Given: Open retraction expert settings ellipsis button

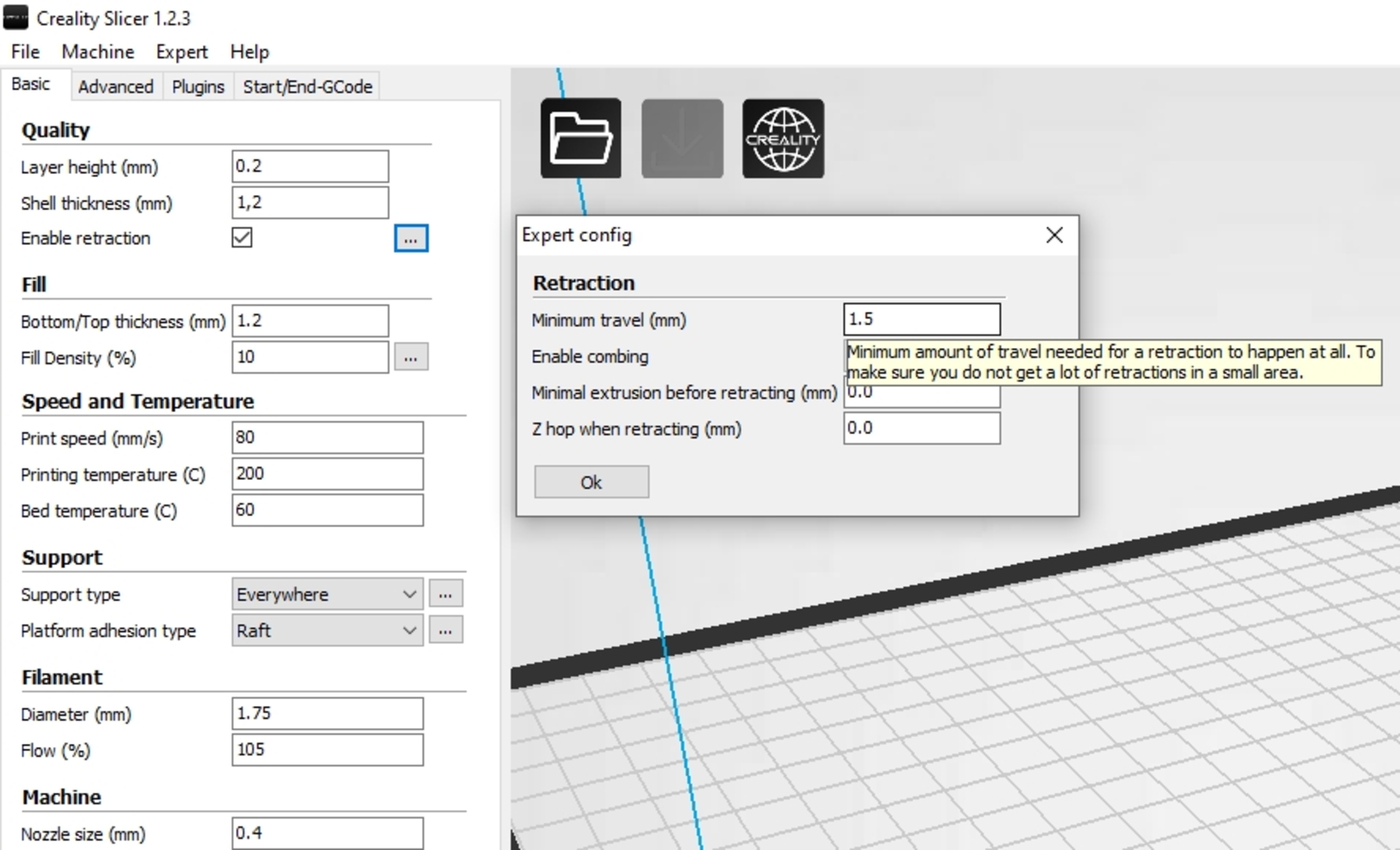Looking at the screenshot, I should (x=411, y=238).
